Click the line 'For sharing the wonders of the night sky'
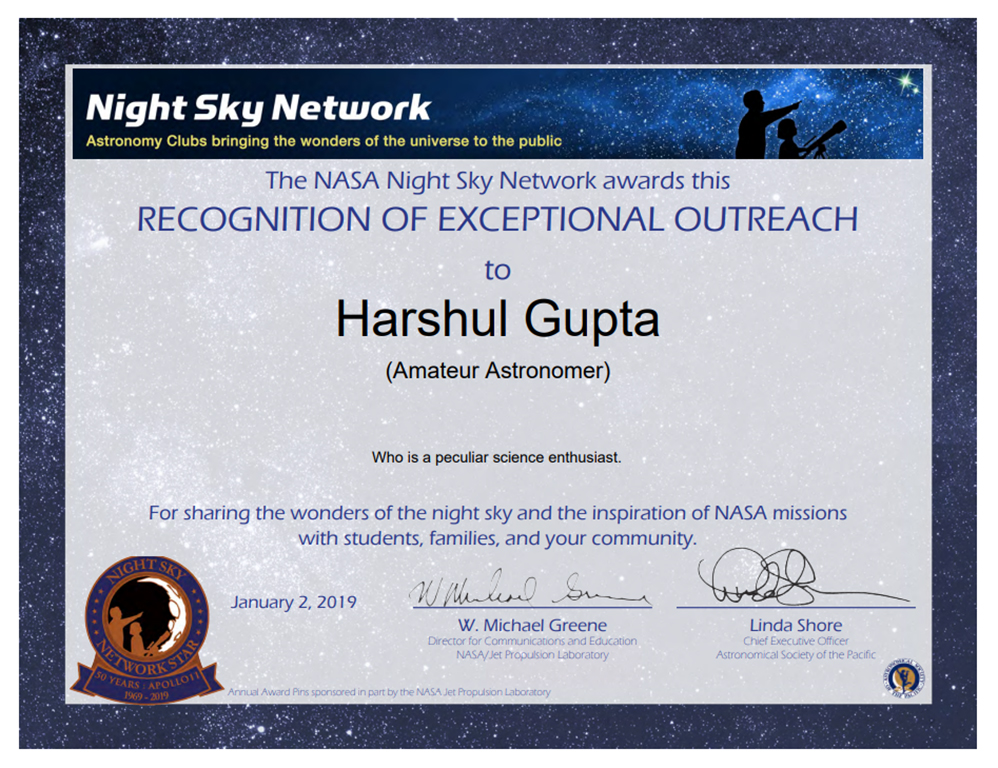The image size is (998, 768). point(498,513)
